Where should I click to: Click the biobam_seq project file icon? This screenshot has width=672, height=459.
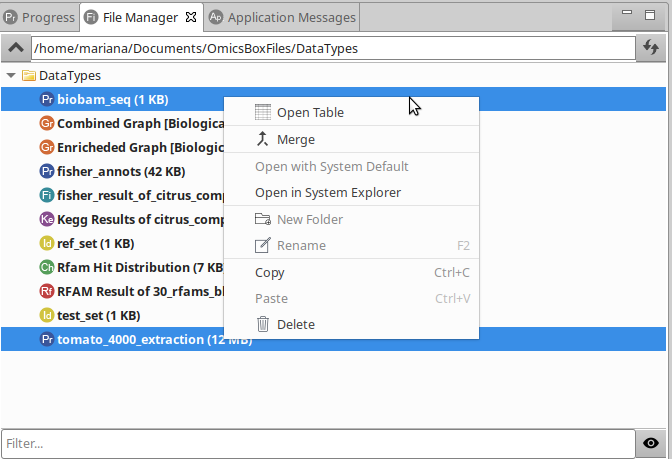[x=46, y=99]
